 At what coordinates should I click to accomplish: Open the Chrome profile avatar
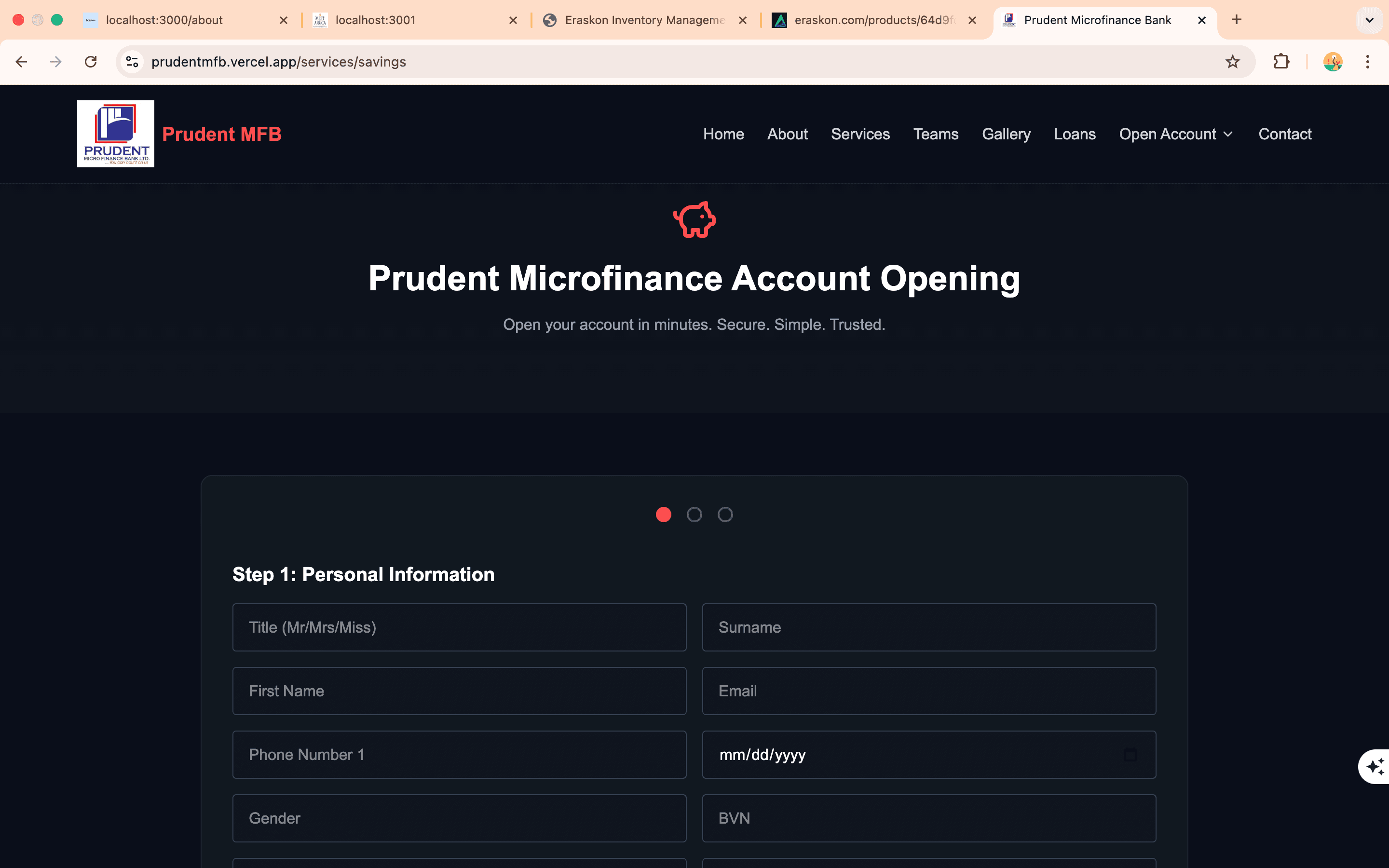[x=1332, y=62]
